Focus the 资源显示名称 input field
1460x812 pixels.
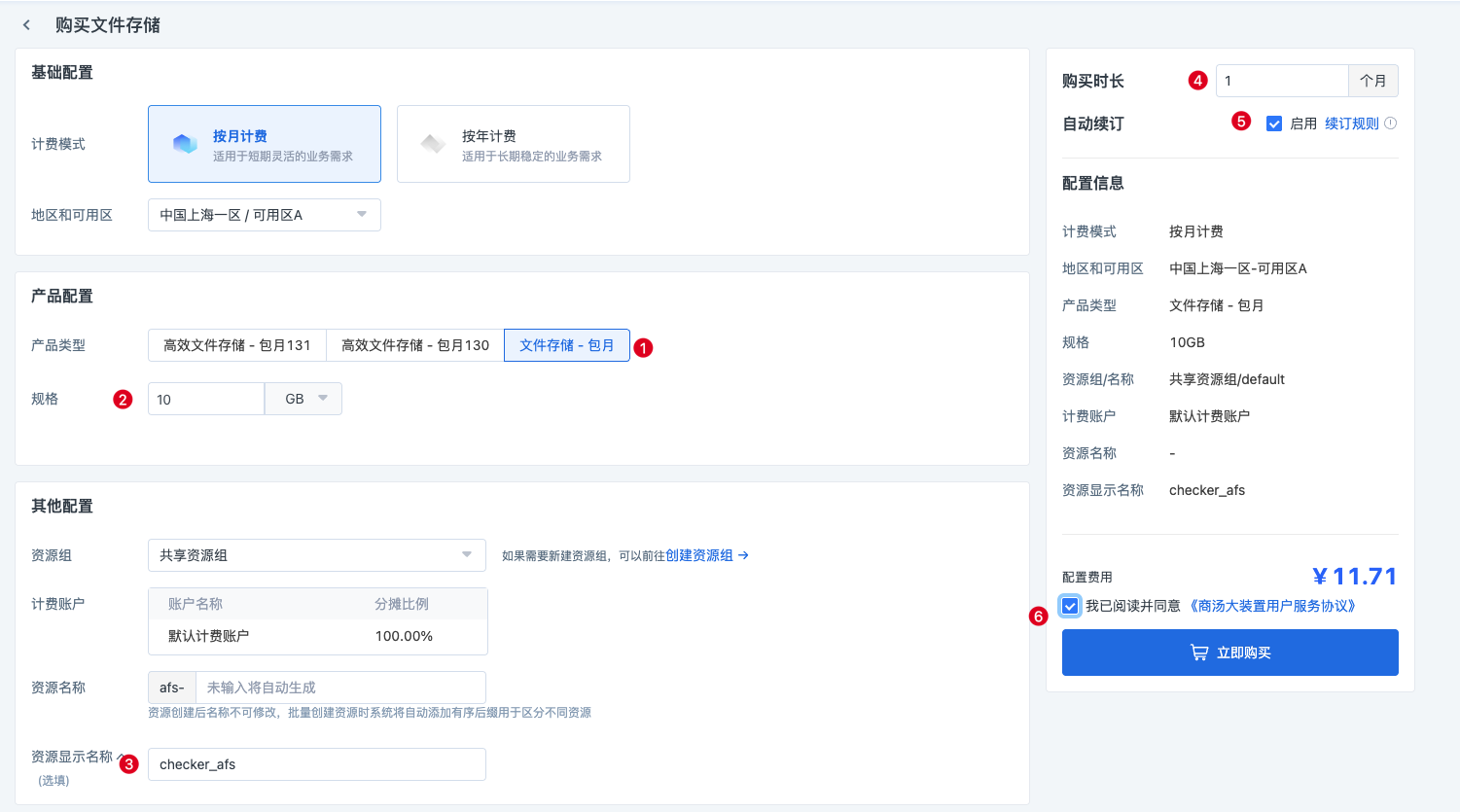pos(317,764)
